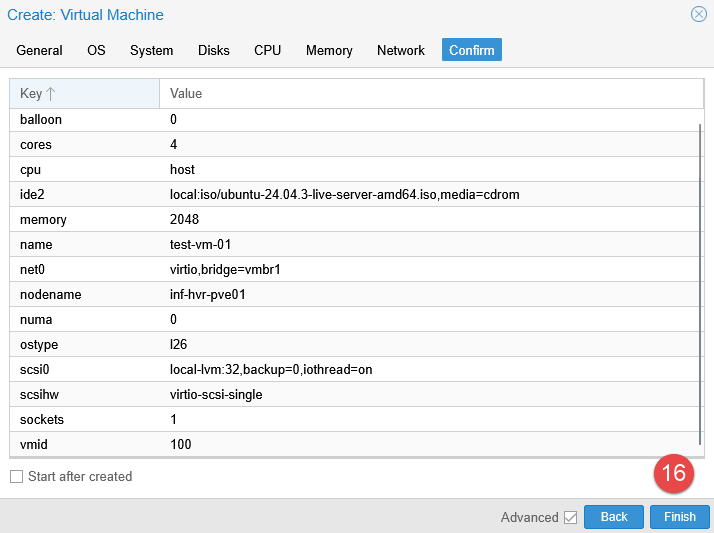Close the Create Virtual Machine dialog
The height and width of the screenshot is (533, 714).
[x=698, y=15]
